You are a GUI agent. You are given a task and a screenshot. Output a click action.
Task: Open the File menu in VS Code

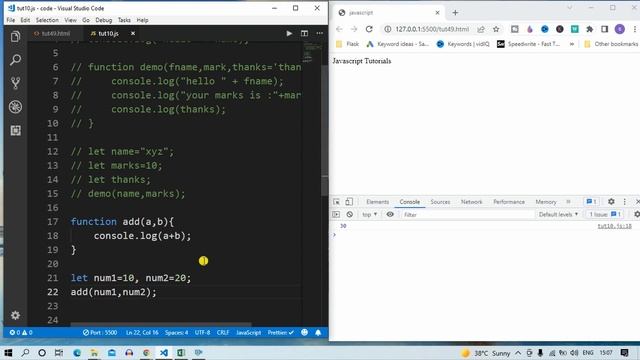coord(11,20)
